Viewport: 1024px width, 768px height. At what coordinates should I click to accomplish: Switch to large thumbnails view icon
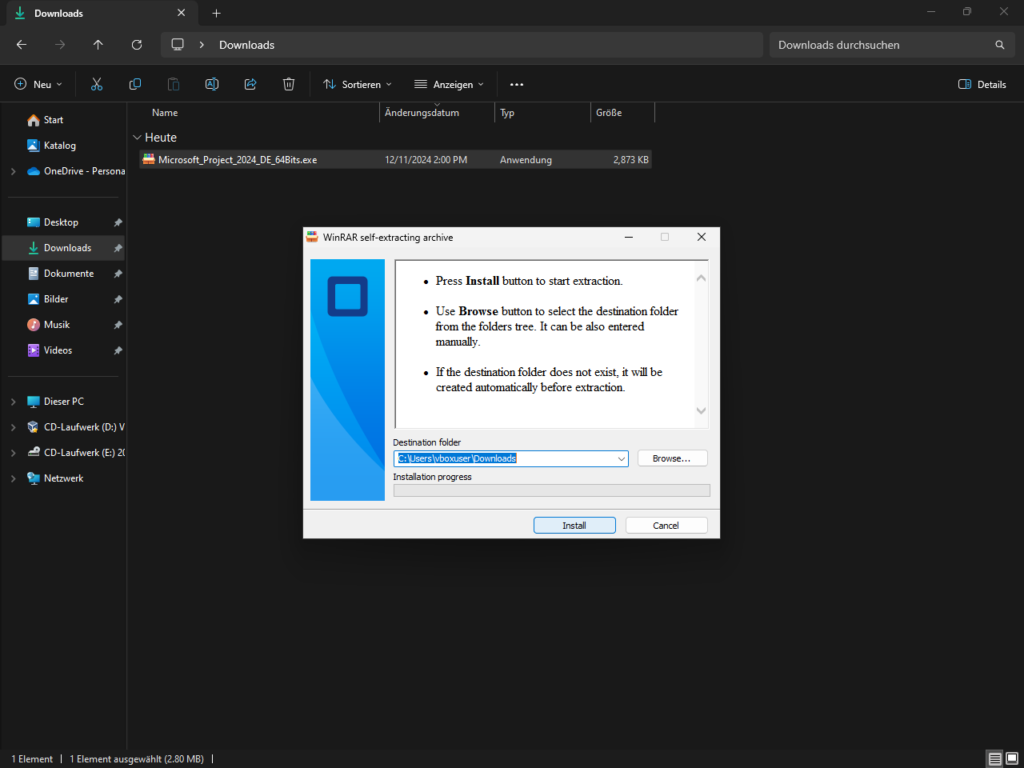point(1012,759)
